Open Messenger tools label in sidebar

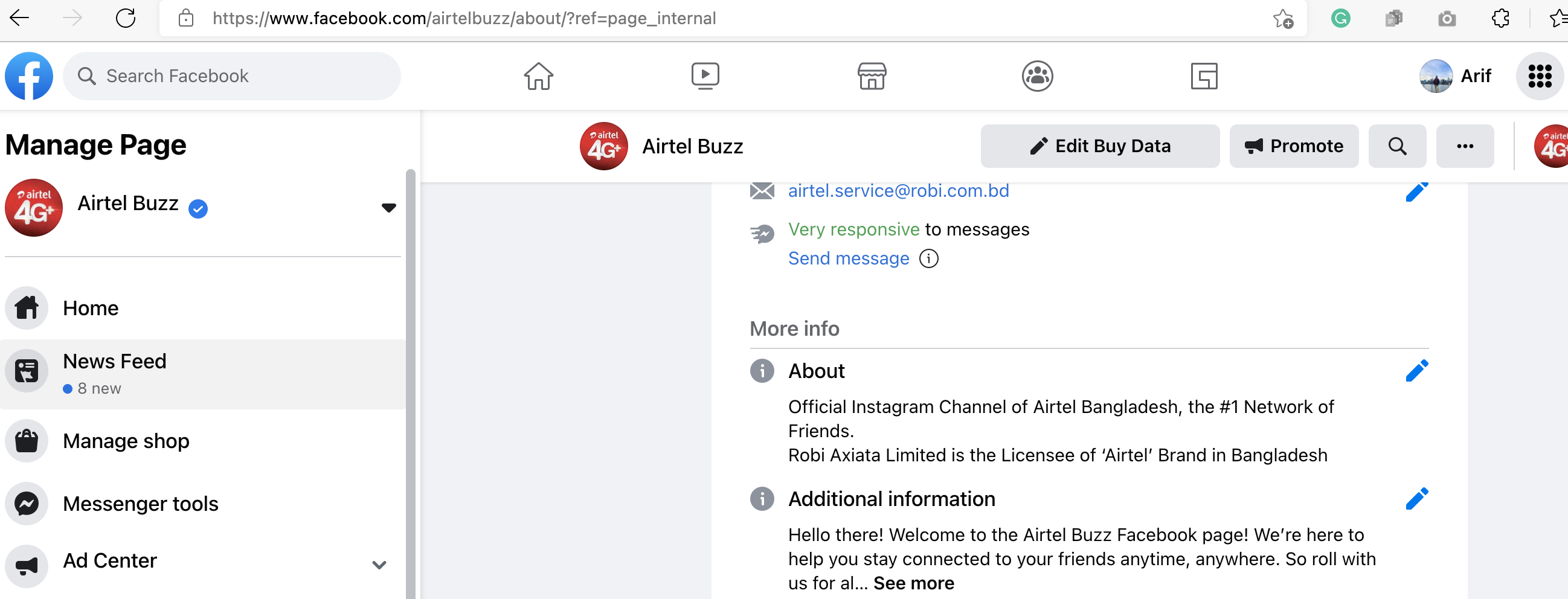pos(141,504)
